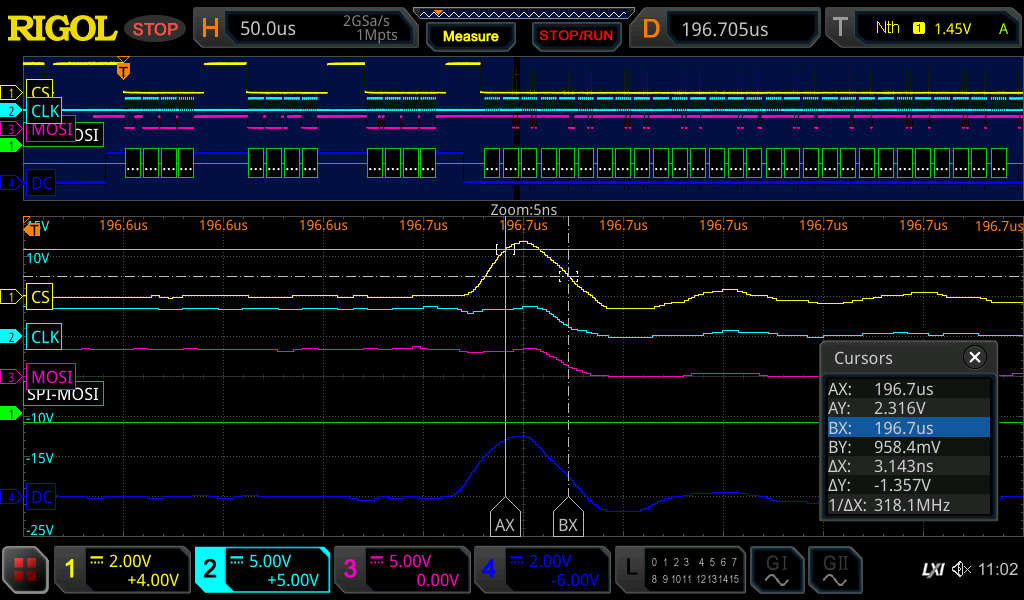Select the Nth trigger 1.45V settings
1024x600 pixels.
(x=938, y=29)
